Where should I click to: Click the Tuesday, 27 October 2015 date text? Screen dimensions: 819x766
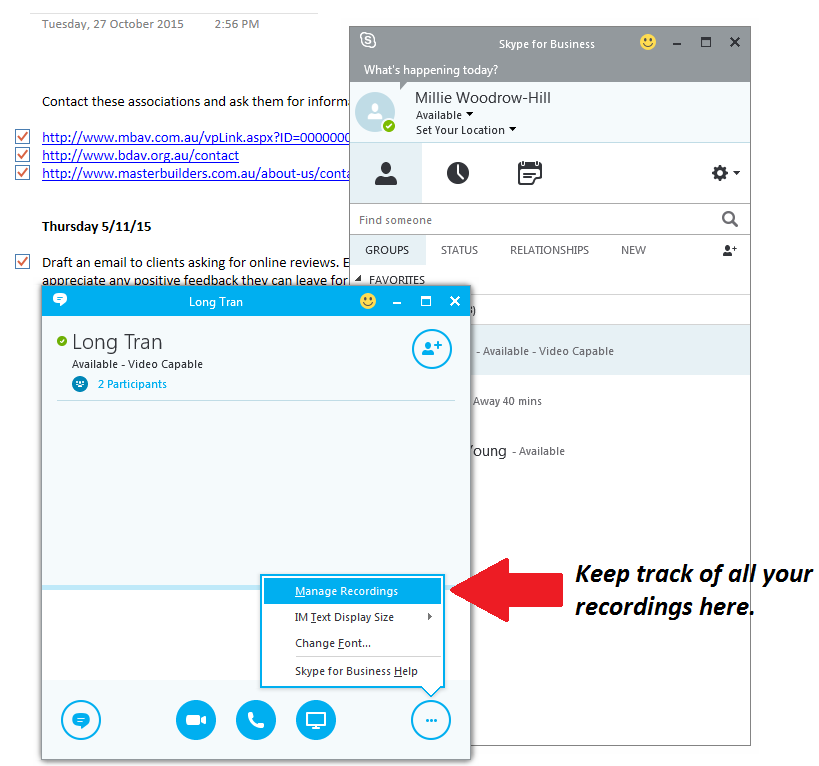coord(113,24)
